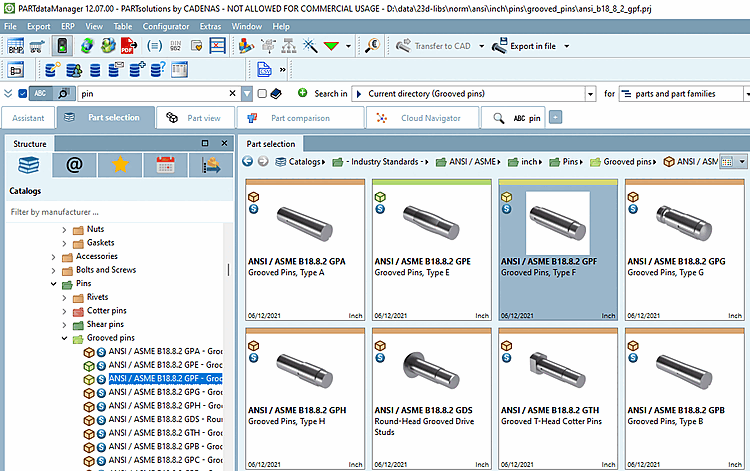Close the Structure panel
750x471 pixels.
pos(224,143)
